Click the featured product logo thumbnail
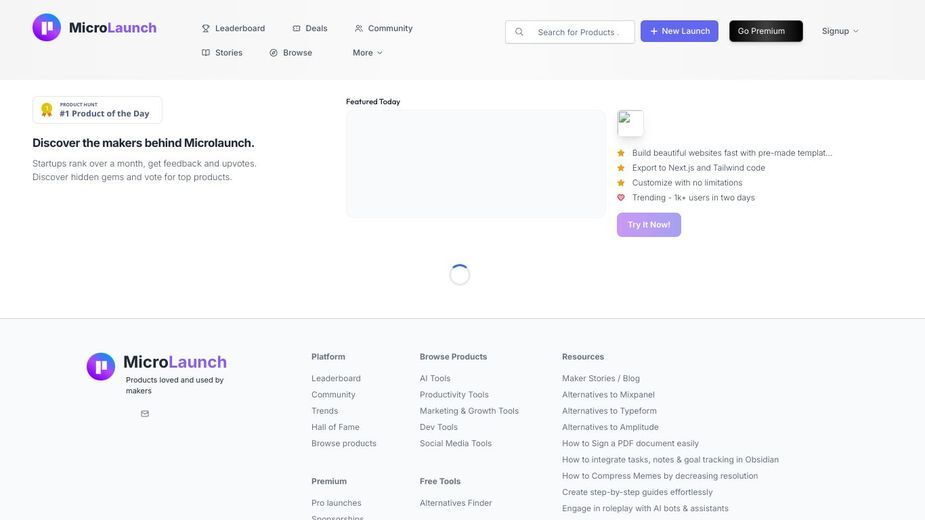The width and height of the screenshot is (925, 520). [x=630, y=123]
